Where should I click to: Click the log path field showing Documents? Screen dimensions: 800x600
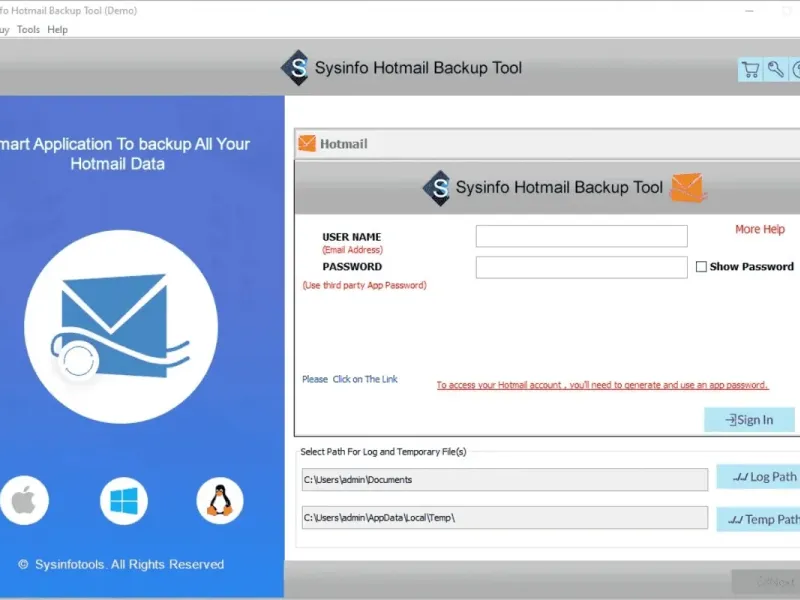(505, 480)
